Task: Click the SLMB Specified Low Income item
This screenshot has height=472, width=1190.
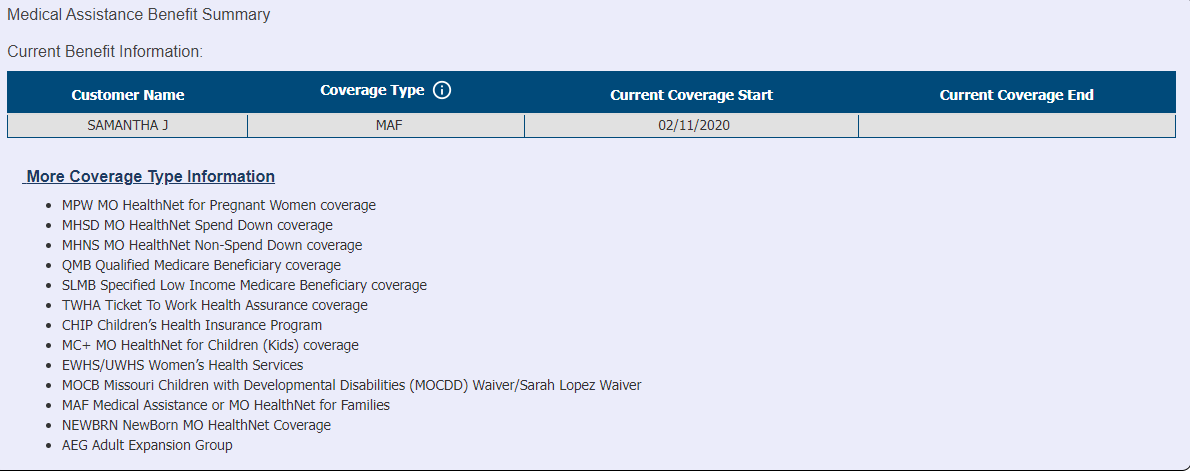Action: pyautogui.click(x=244, y=285)
